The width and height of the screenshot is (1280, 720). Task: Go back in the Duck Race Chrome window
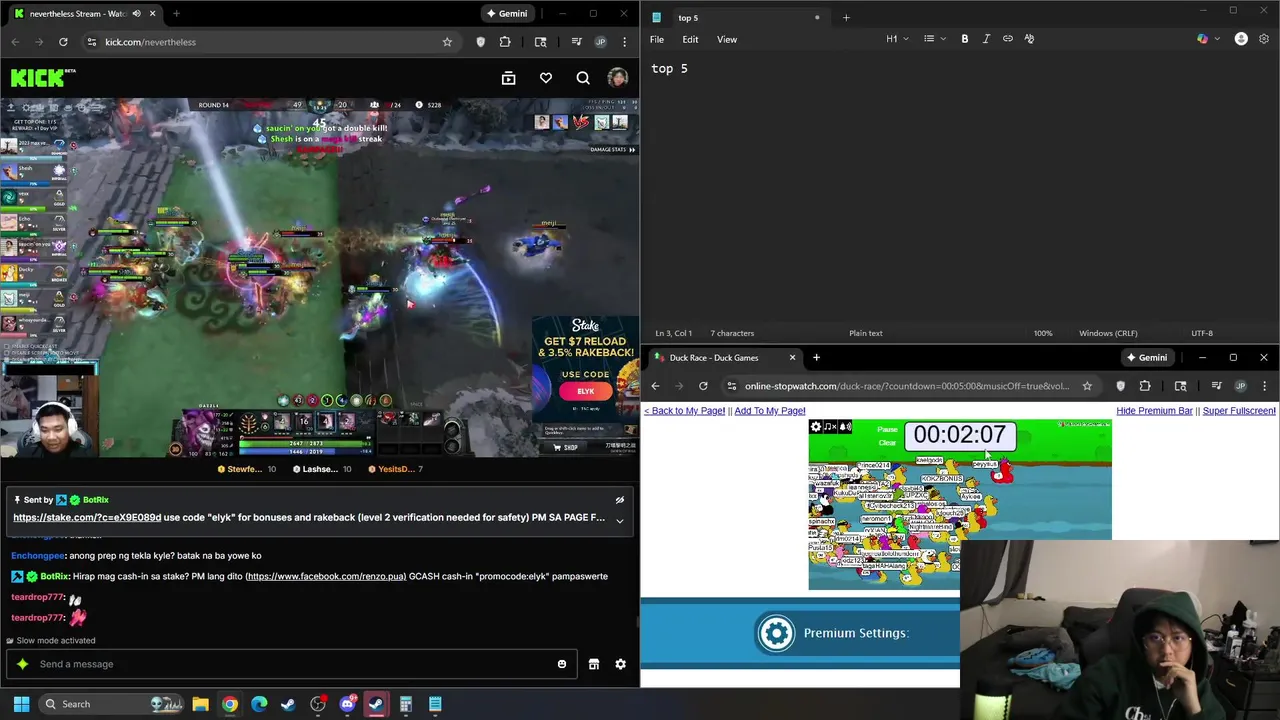[x=656, y=386]
